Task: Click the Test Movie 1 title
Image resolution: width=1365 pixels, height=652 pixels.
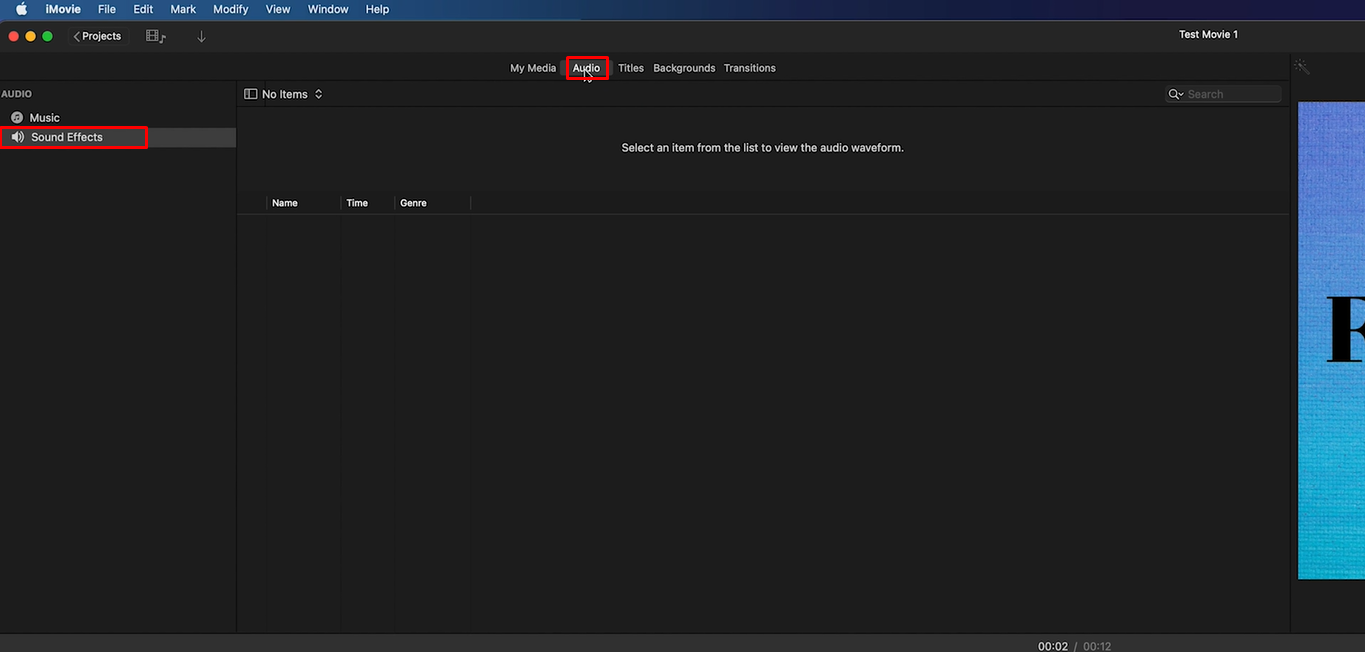Action: pos(1208,35)
